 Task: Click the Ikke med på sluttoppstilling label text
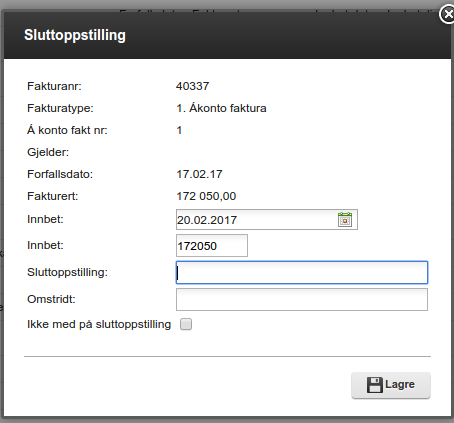99,324
